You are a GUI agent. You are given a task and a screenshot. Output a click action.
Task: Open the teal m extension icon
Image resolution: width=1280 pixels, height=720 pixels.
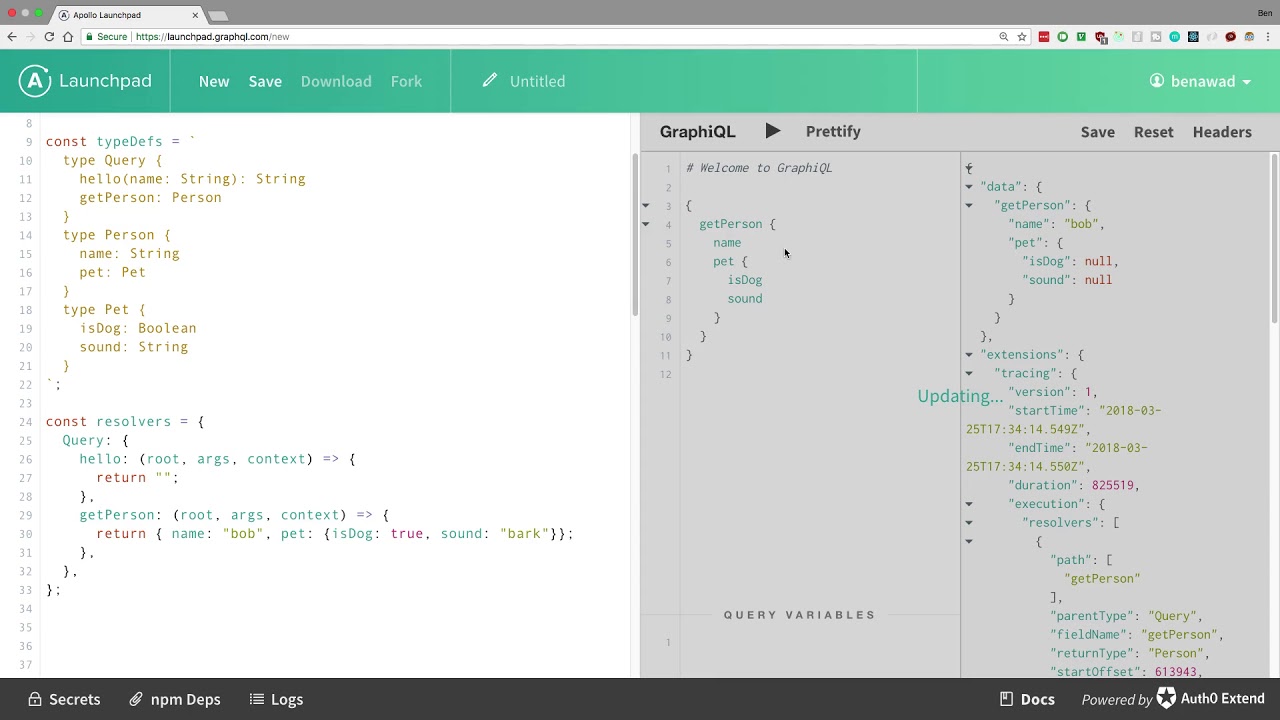pos(1175,37)
